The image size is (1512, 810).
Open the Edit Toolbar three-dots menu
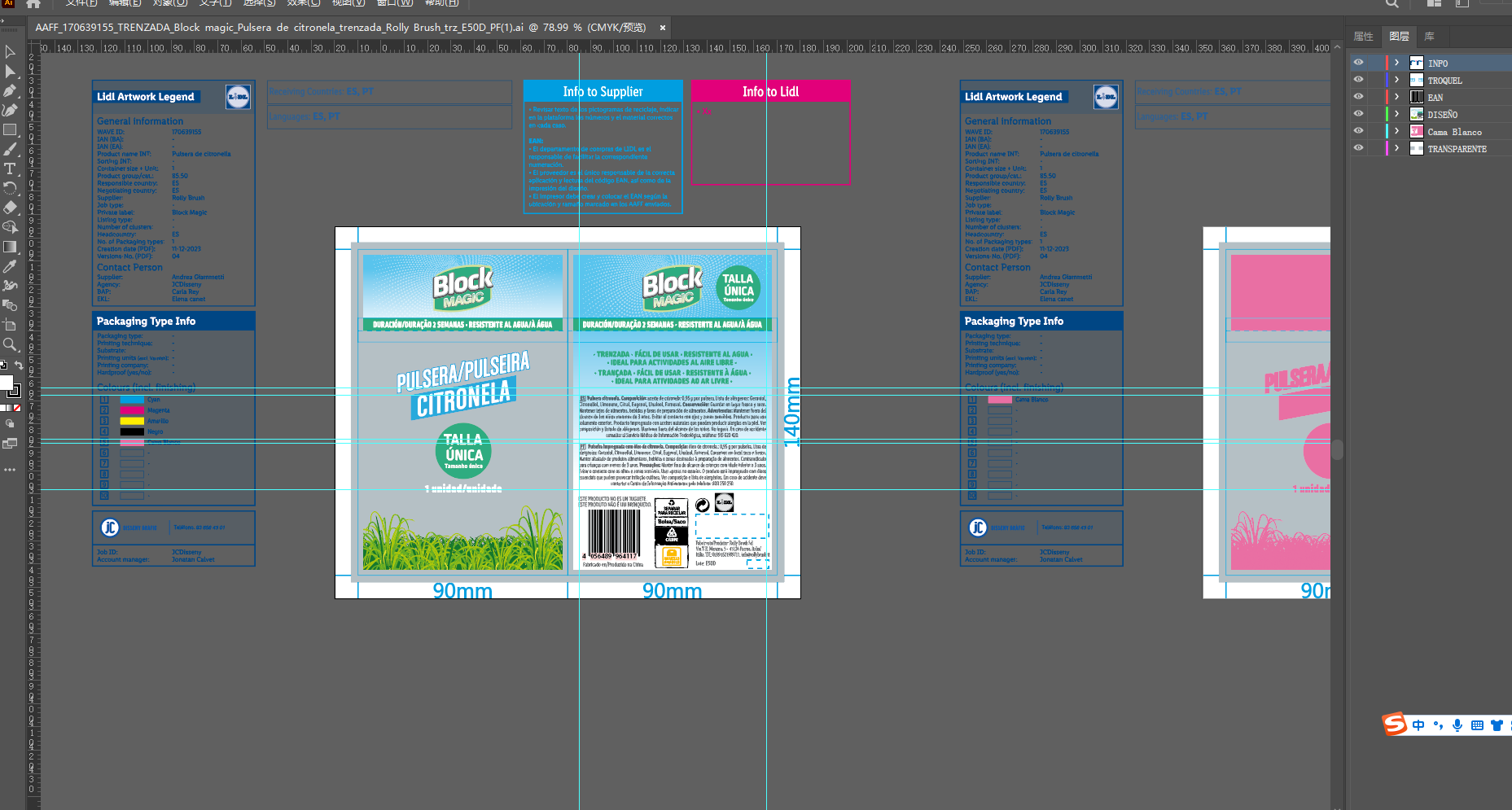tap(10, 470)
